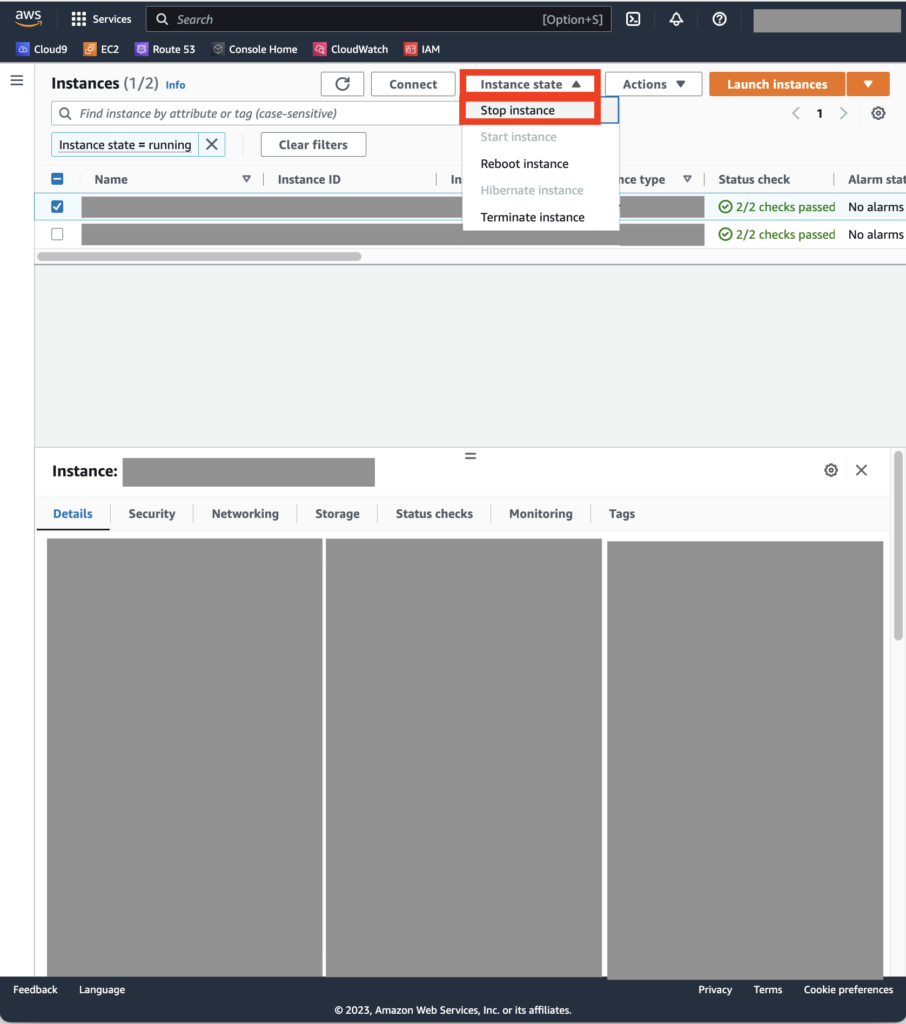The width and height of the screenshot is (906, 1024).
Task: Collapse the Instance state dropdown
Action: (x=530, y=84)
